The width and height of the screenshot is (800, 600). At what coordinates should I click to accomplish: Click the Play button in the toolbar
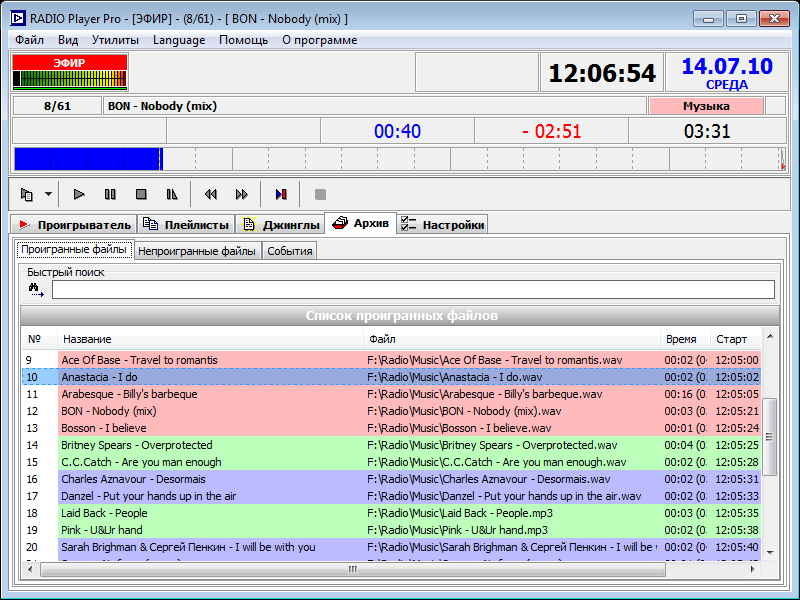(x=79, y=194)
